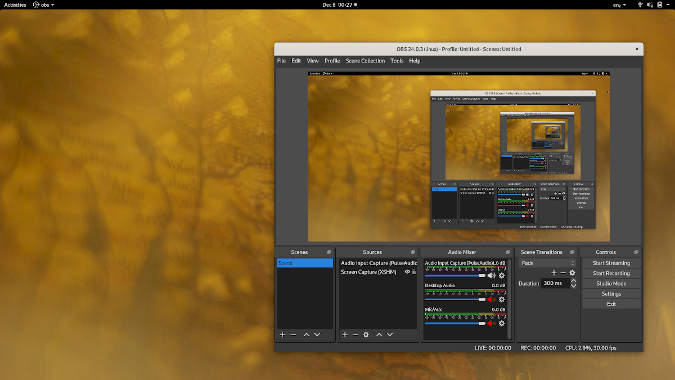This screenshot has height=380, width=675.
Task: Open Mic/Aux mixer settings gear
Action: pos(502,323)
